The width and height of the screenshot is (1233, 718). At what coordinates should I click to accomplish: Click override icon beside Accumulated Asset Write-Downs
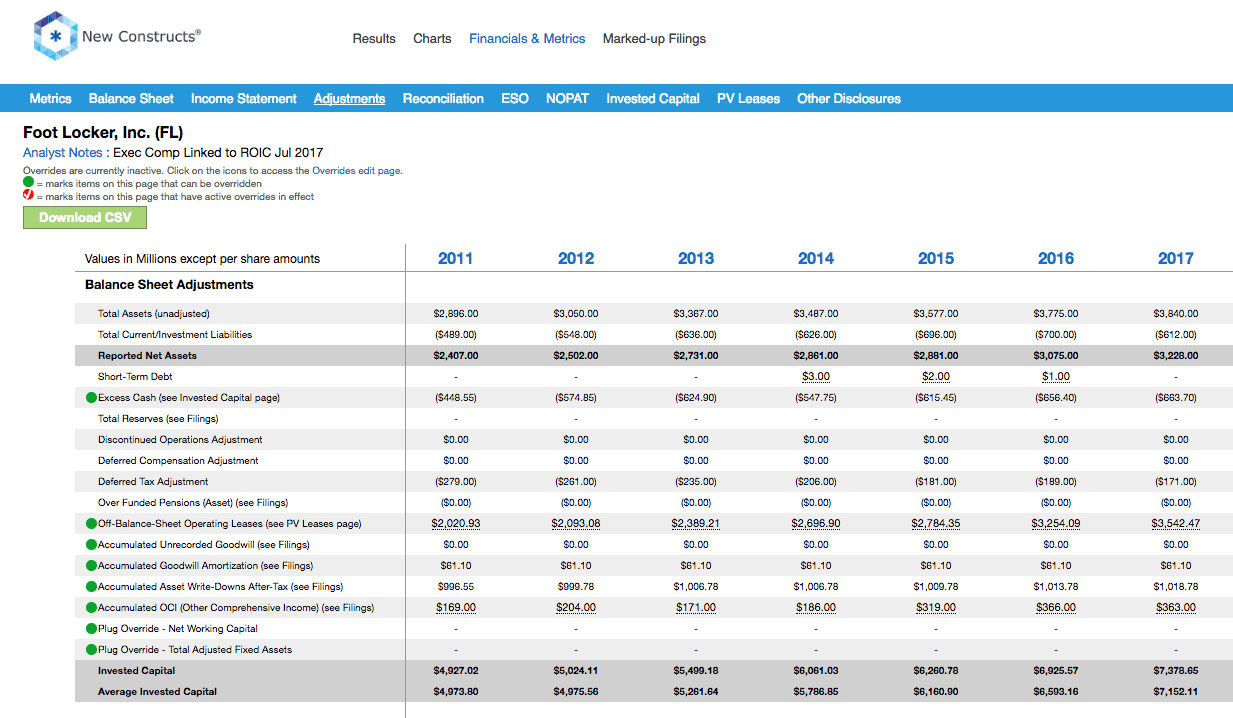click(91, 587)
